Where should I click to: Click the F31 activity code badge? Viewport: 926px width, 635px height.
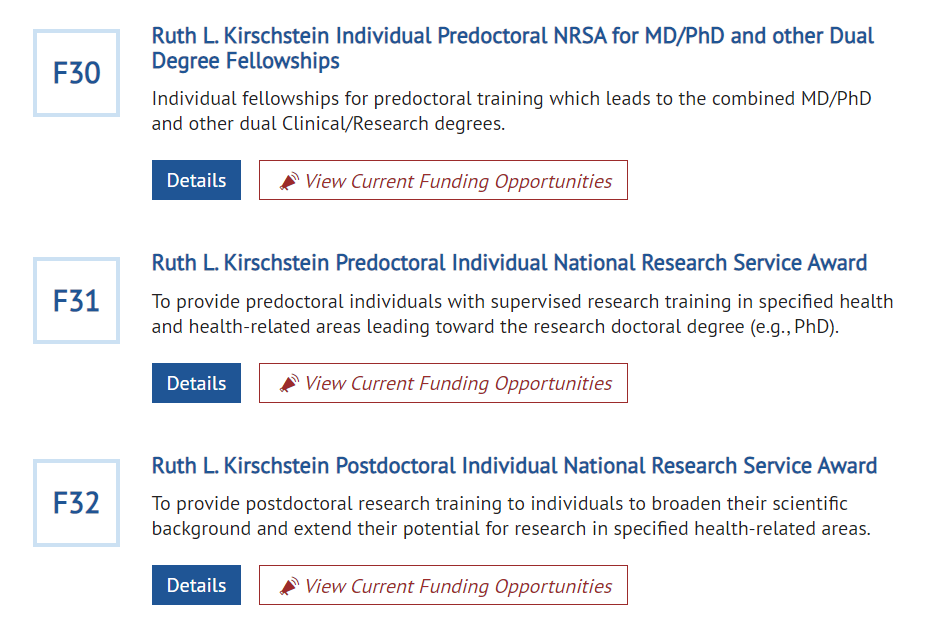76,301
